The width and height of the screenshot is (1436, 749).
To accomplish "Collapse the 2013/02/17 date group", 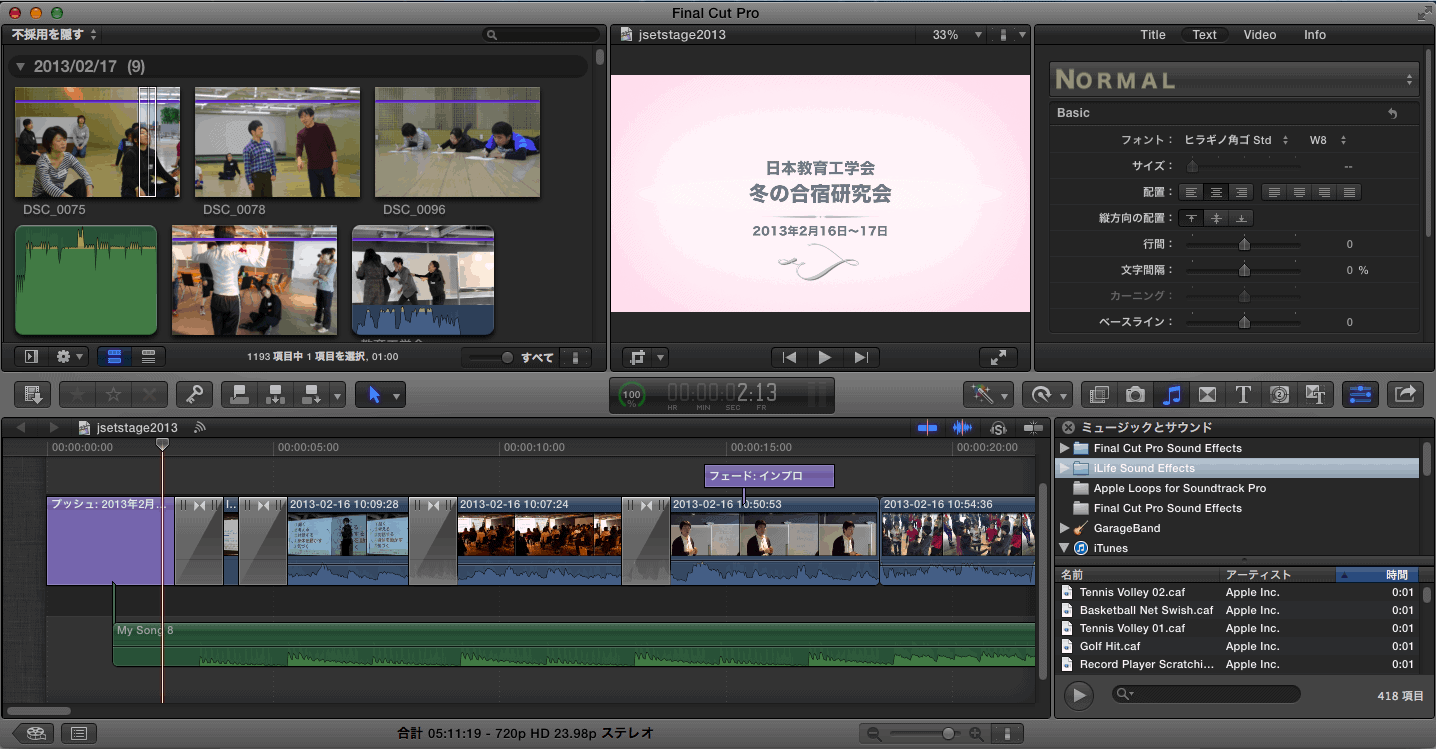I will 21,67.
